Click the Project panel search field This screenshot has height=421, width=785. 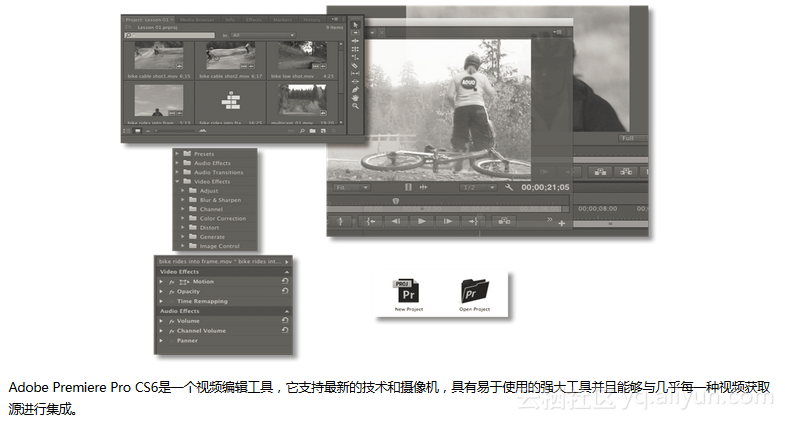(x=170, y=36)
